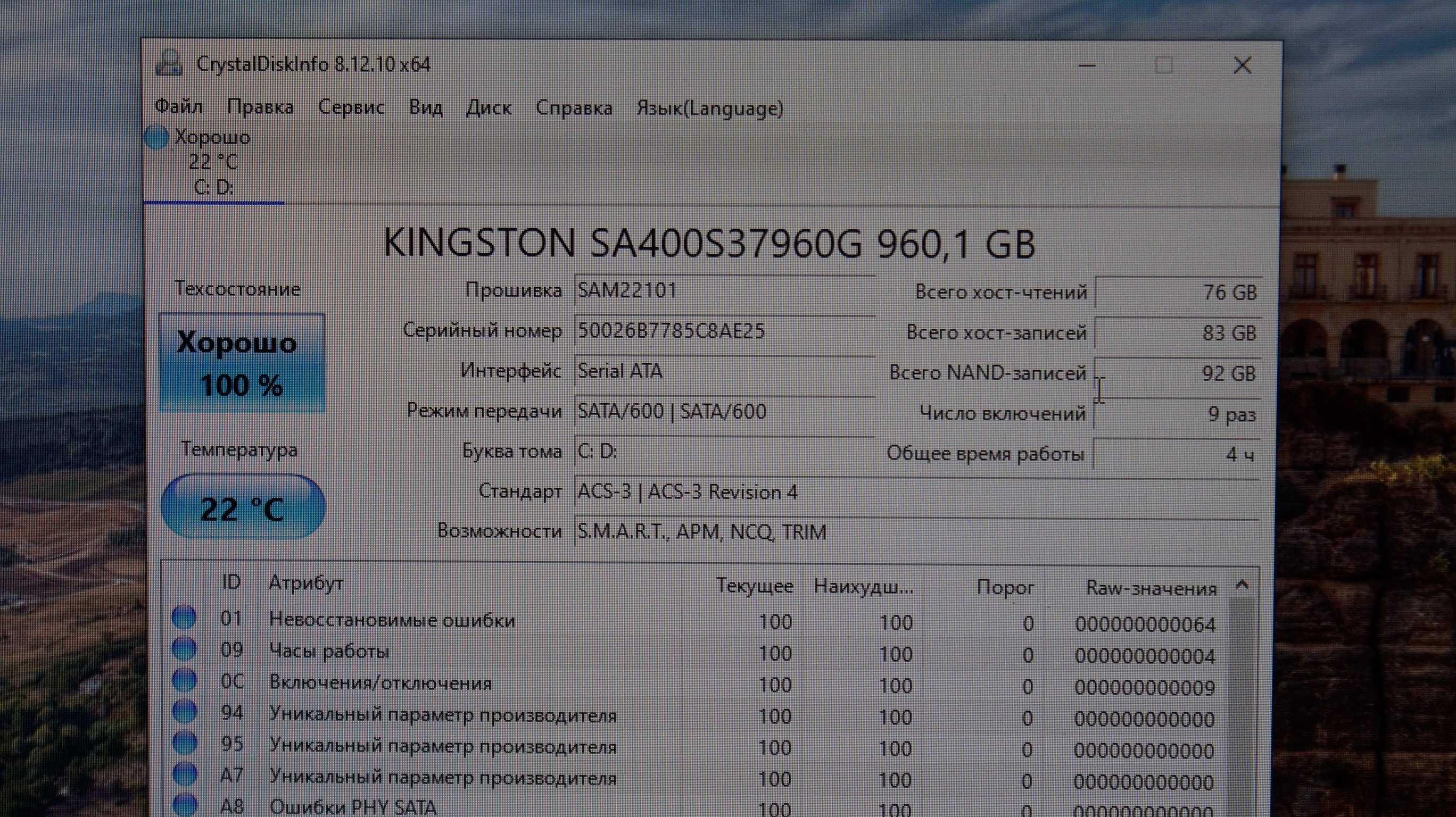
Task: Open the Справка menu
Action: click(574, 108)
